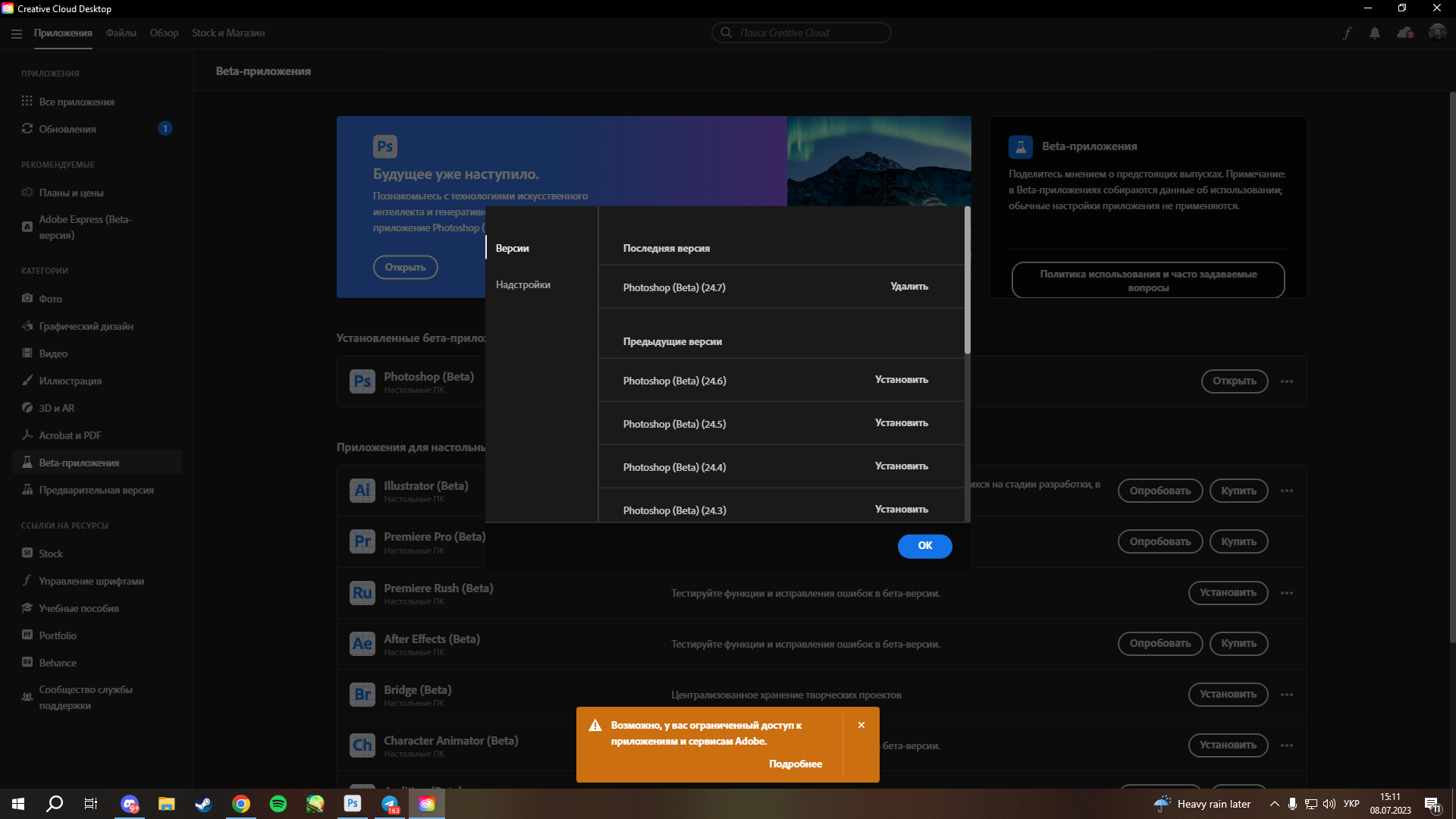Image resolution: width=1456 pixels, height=819 pixels.
Task: Confirm the dialog with OK
Action: click(925, 546)
